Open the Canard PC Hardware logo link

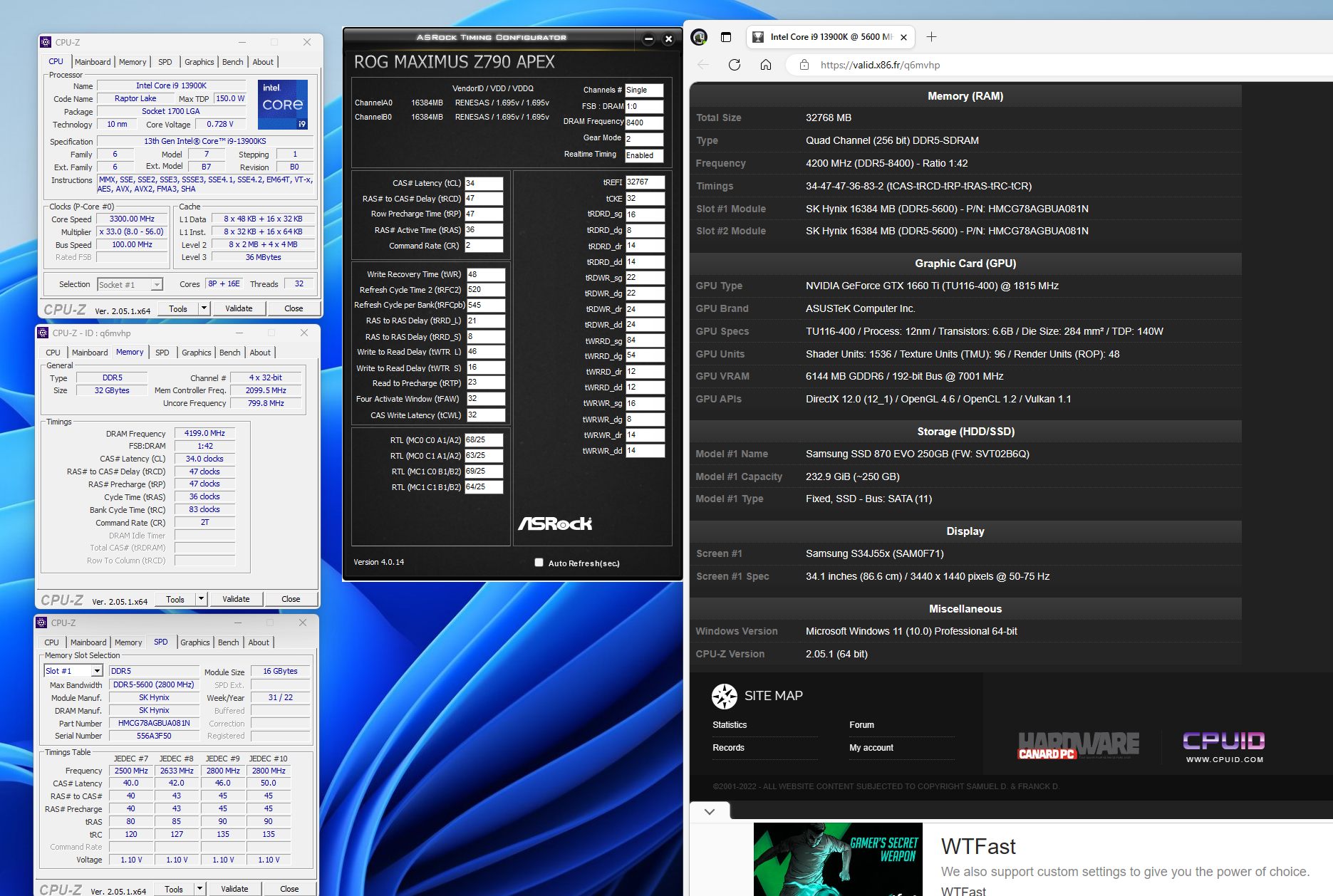pos(1079,746)
